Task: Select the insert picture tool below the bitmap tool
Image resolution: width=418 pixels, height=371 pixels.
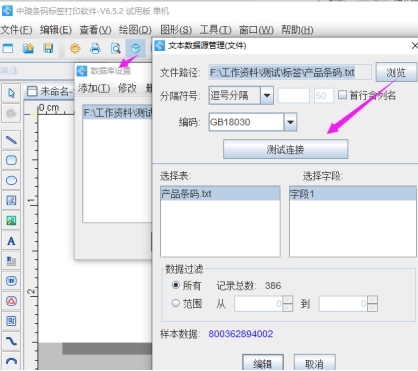Action: tap(11, 221)
